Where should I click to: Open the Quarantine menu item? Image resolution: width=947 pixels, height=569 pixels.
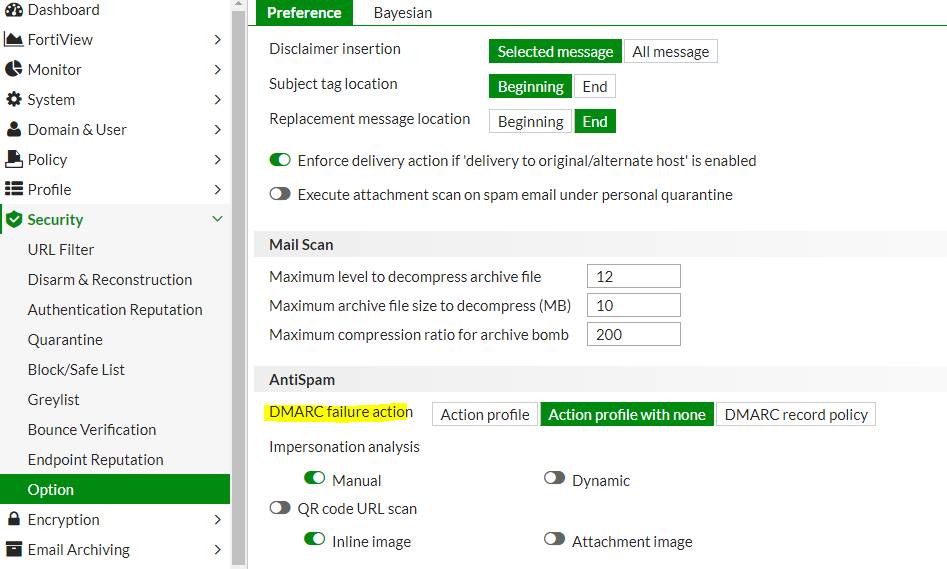click(65, 340)
